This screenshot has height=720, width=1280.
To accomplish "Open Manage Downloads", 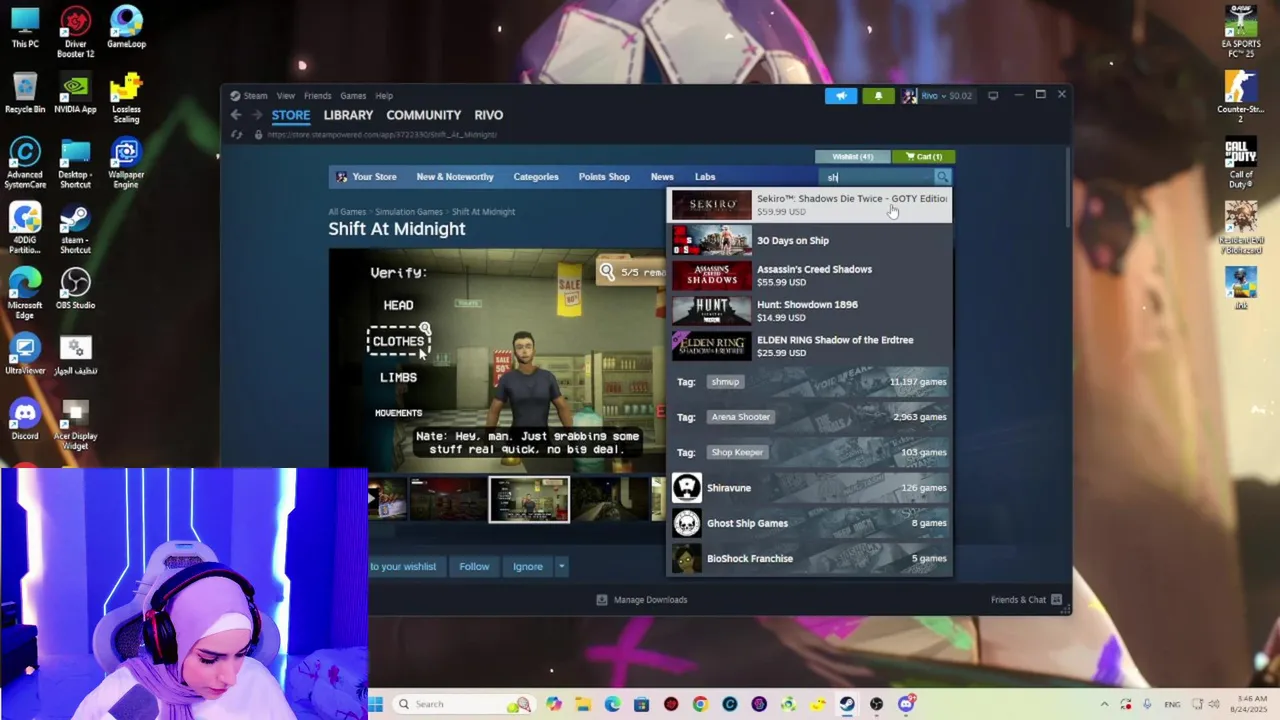I will coord(642,600).
